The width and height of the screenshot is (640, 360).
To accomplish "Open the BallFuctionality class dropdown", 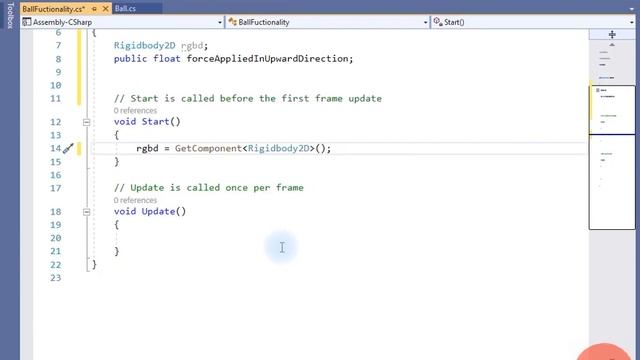I will 328,22.
